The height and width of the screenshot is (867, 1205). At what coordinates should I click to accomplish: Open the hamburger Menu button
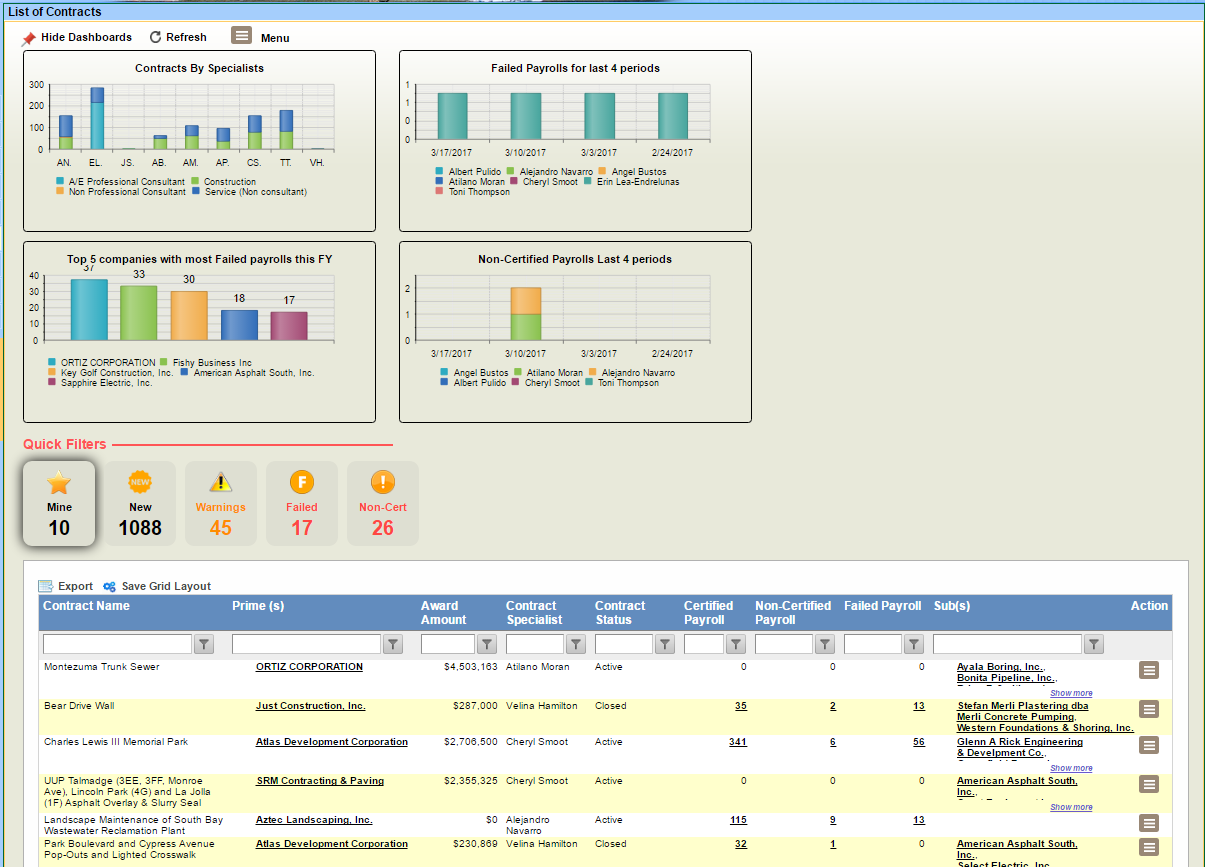pyautogui.click(x=242, y=36)
